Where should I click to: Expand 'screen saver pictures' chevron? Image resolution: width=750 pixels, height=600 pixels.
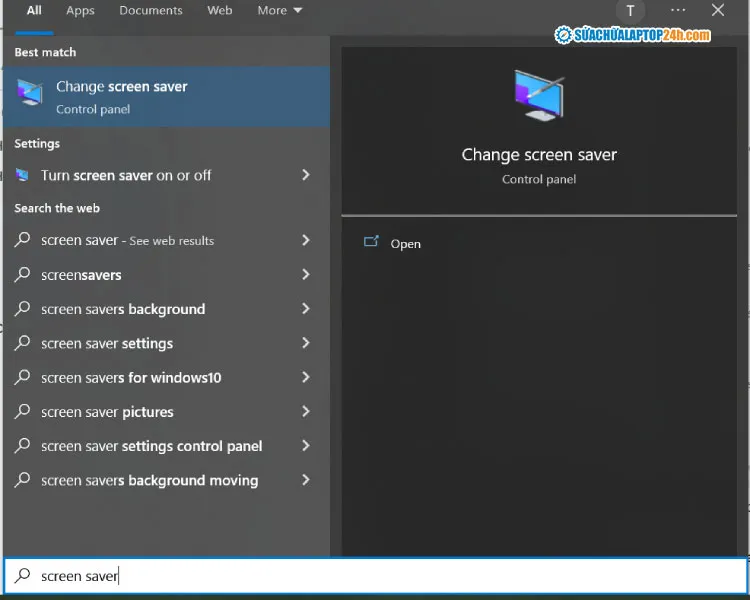click(306, 411)
